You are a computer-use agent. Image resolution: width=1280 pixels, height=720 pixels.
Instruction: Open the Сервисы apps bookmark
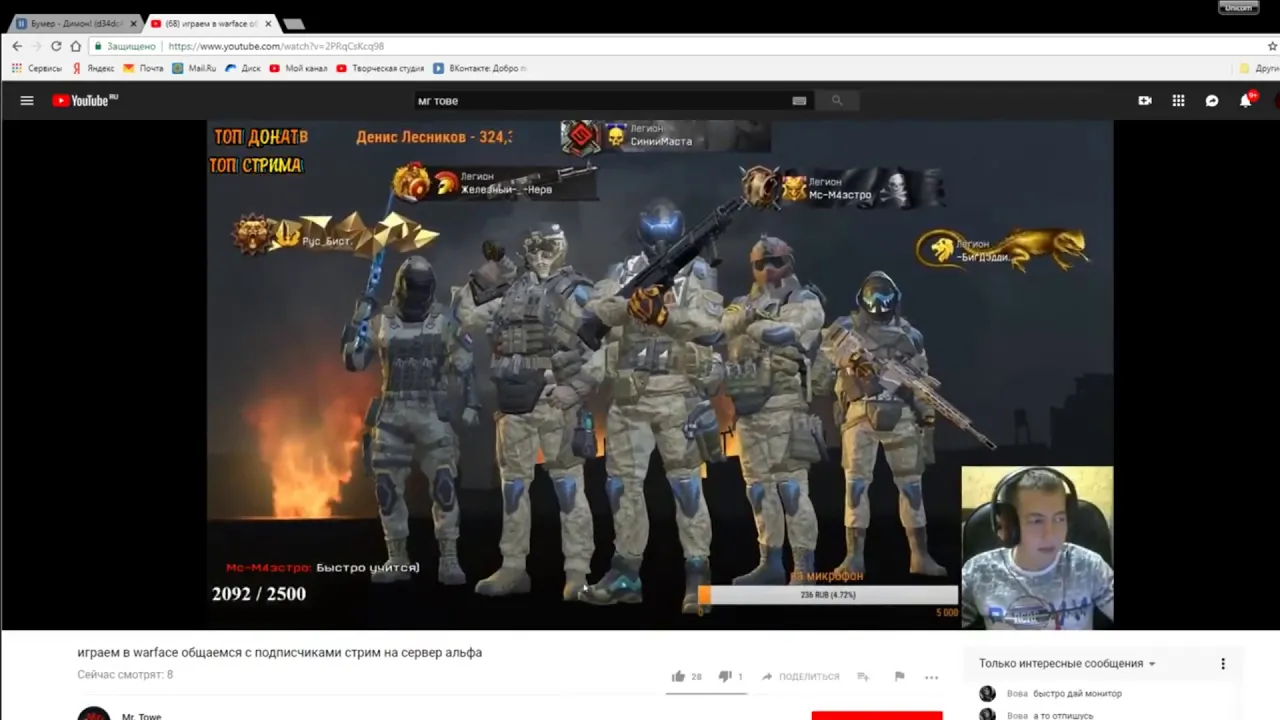click(37, 68)
